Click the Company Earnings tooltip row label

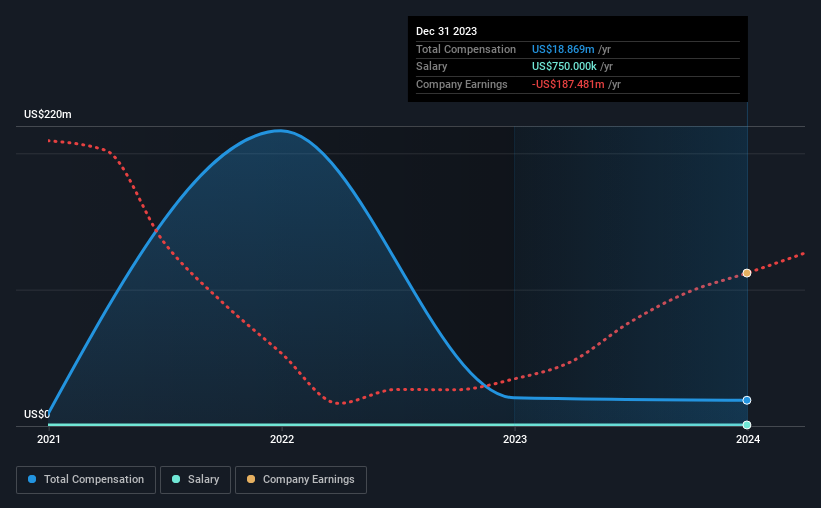tap(461, 84)
